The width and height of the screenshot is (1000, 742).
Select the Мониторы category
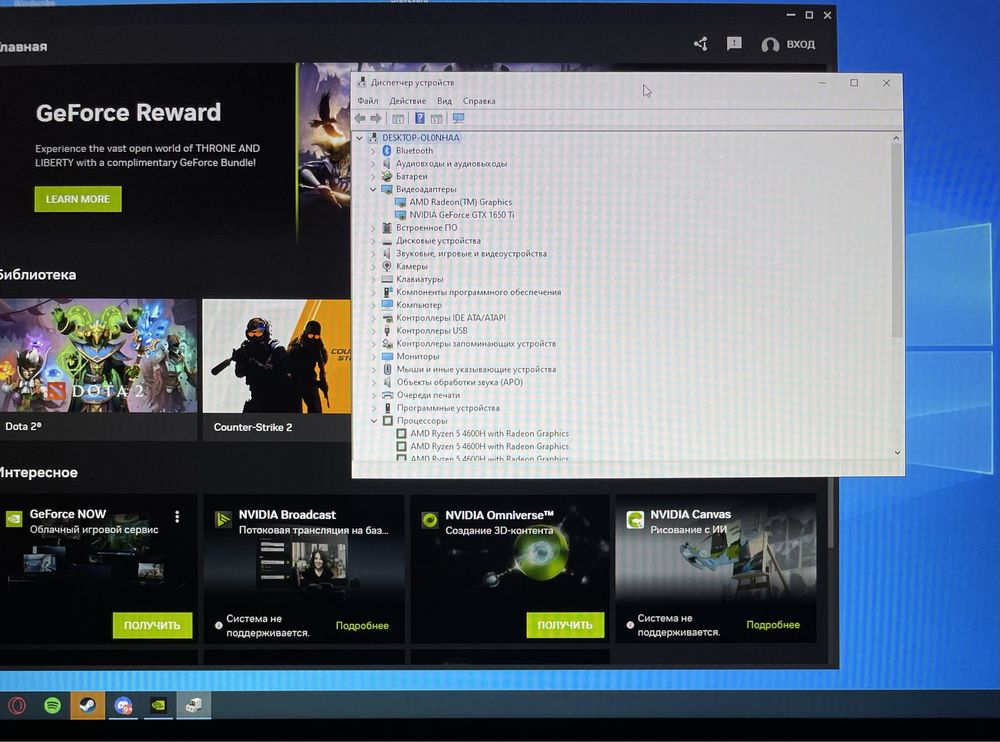click(x=418, y=356)
